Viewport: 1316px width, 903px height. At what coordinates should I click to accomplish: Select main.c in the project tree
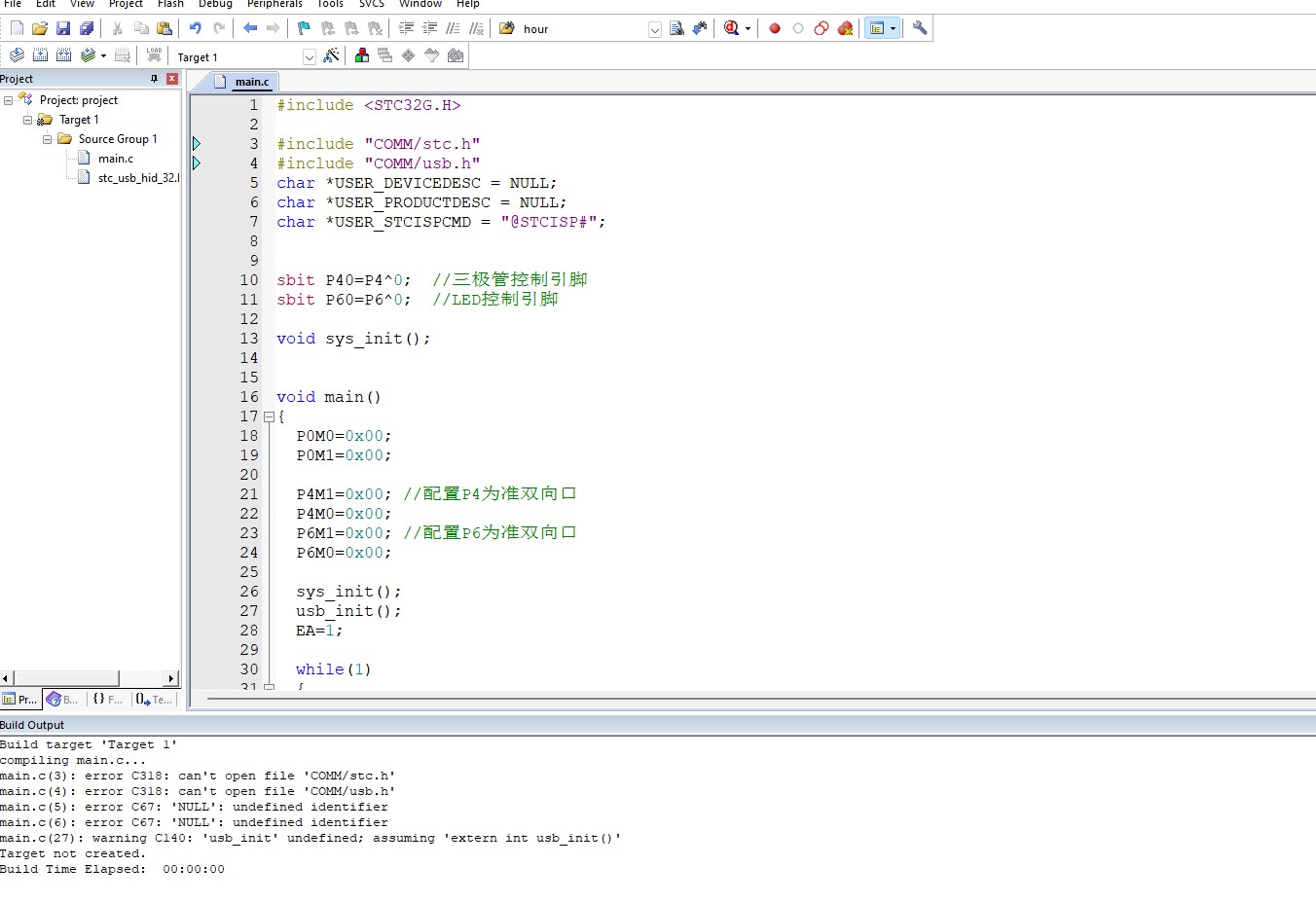(x=115, y=159)
